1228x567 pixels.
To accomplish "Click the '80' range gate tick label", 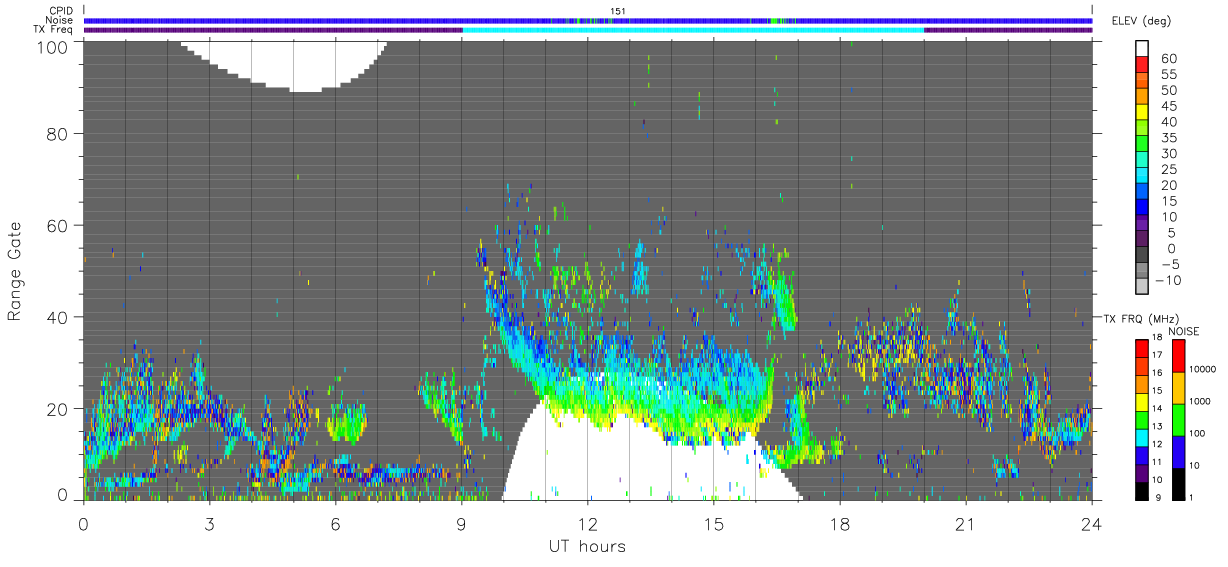I will point(57,133).
